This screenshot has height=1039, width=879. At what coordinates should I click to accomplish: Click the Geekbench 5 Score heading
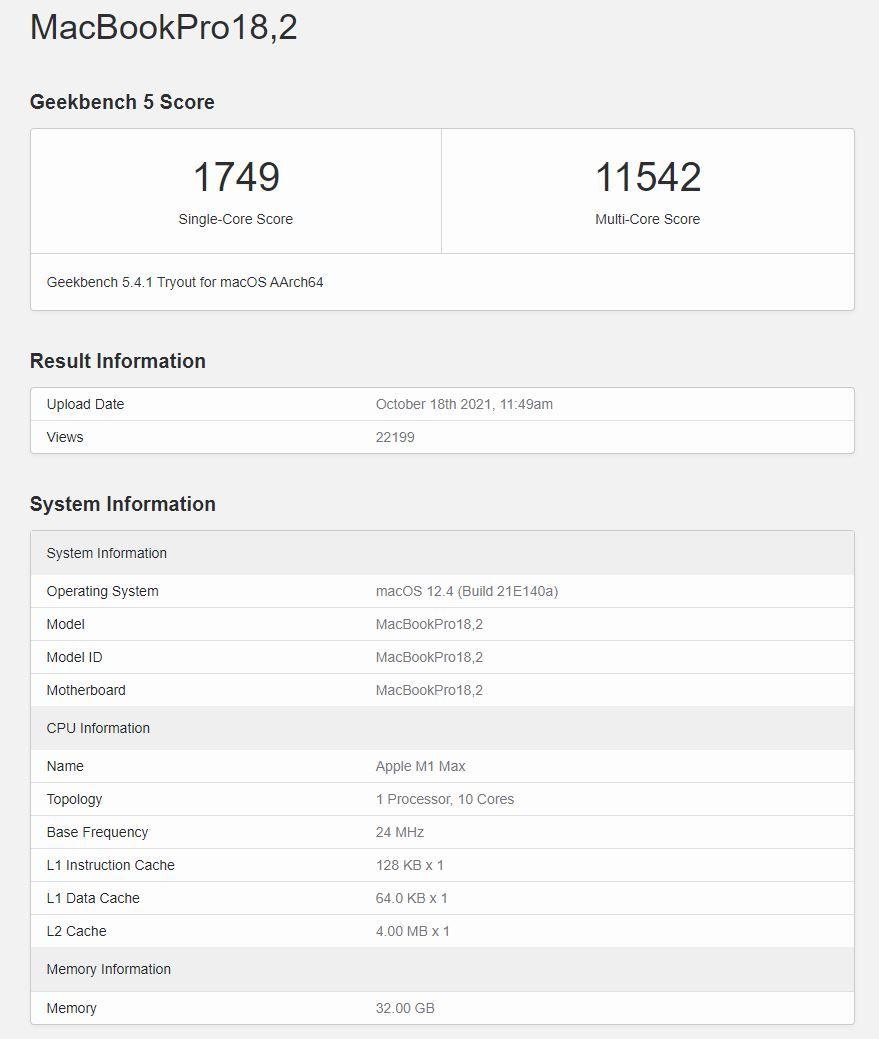click(x=122, y=102)
